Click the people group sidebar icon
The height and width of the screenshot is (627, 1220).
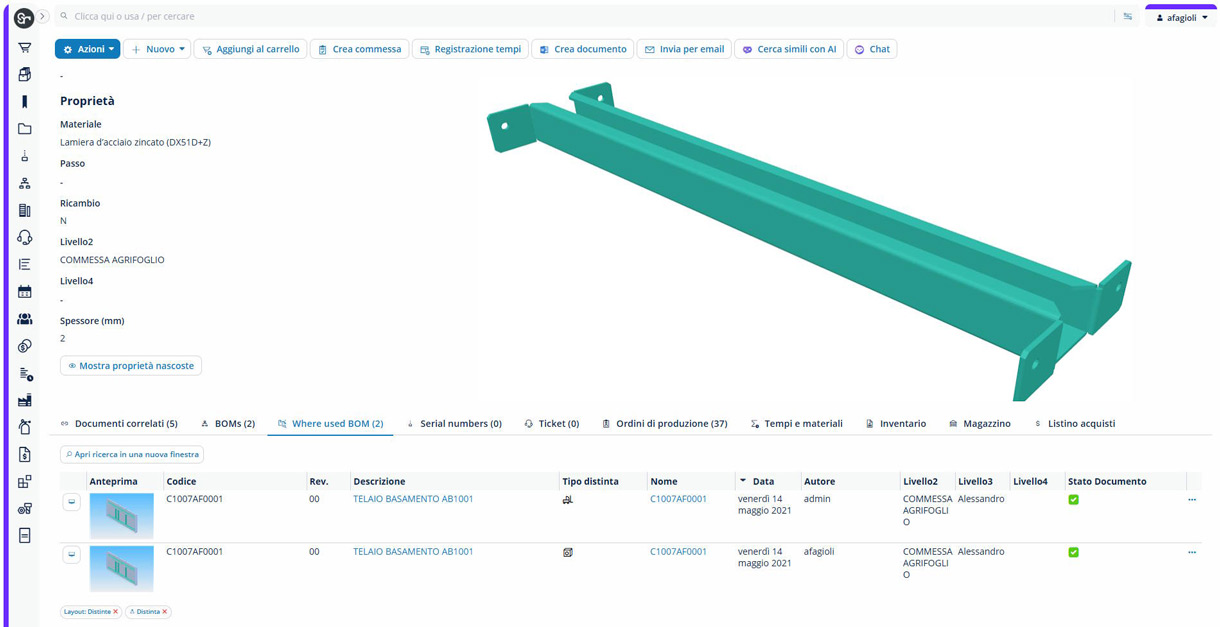25,319
